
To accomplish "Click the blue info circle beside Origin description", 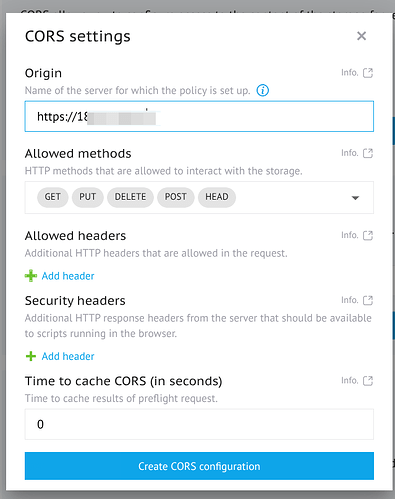I will [262, 90].
